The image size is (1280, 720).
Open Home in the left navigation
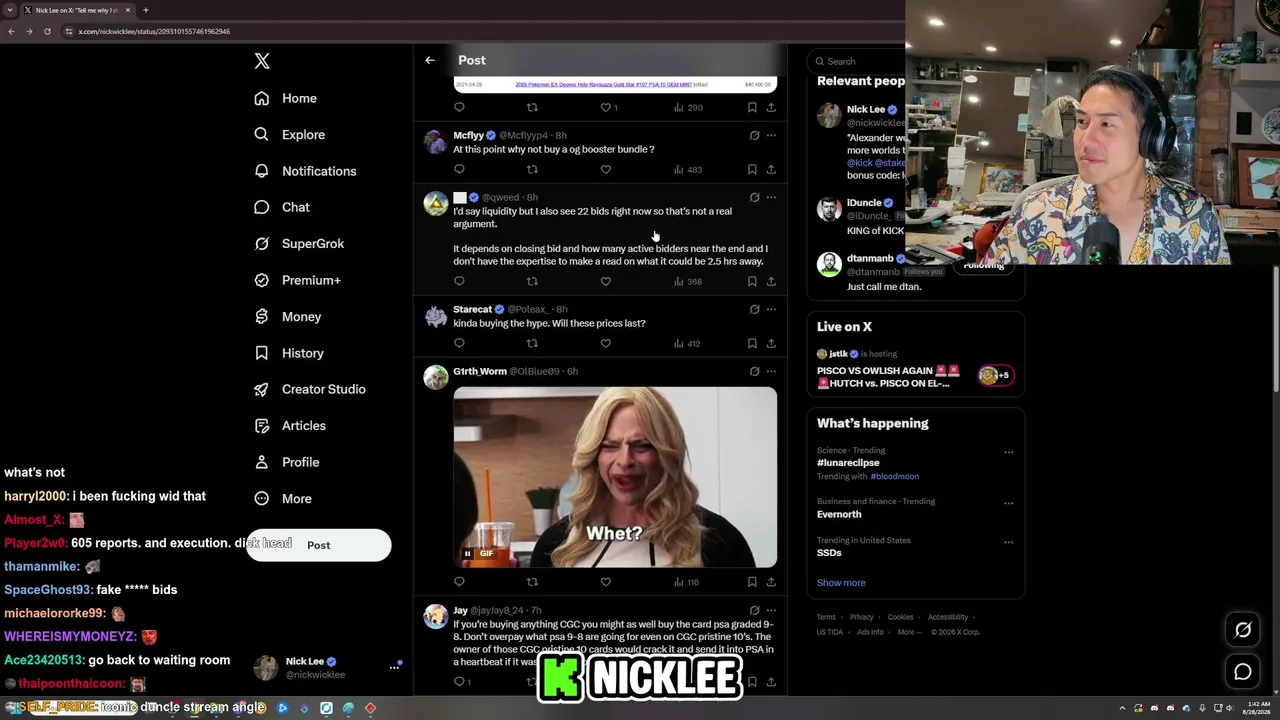[286, 98]
